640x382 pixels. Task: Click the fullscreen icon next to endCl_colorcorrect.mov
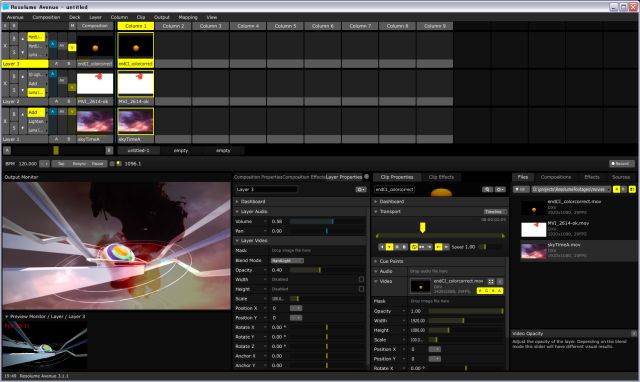tap(491, 281)
